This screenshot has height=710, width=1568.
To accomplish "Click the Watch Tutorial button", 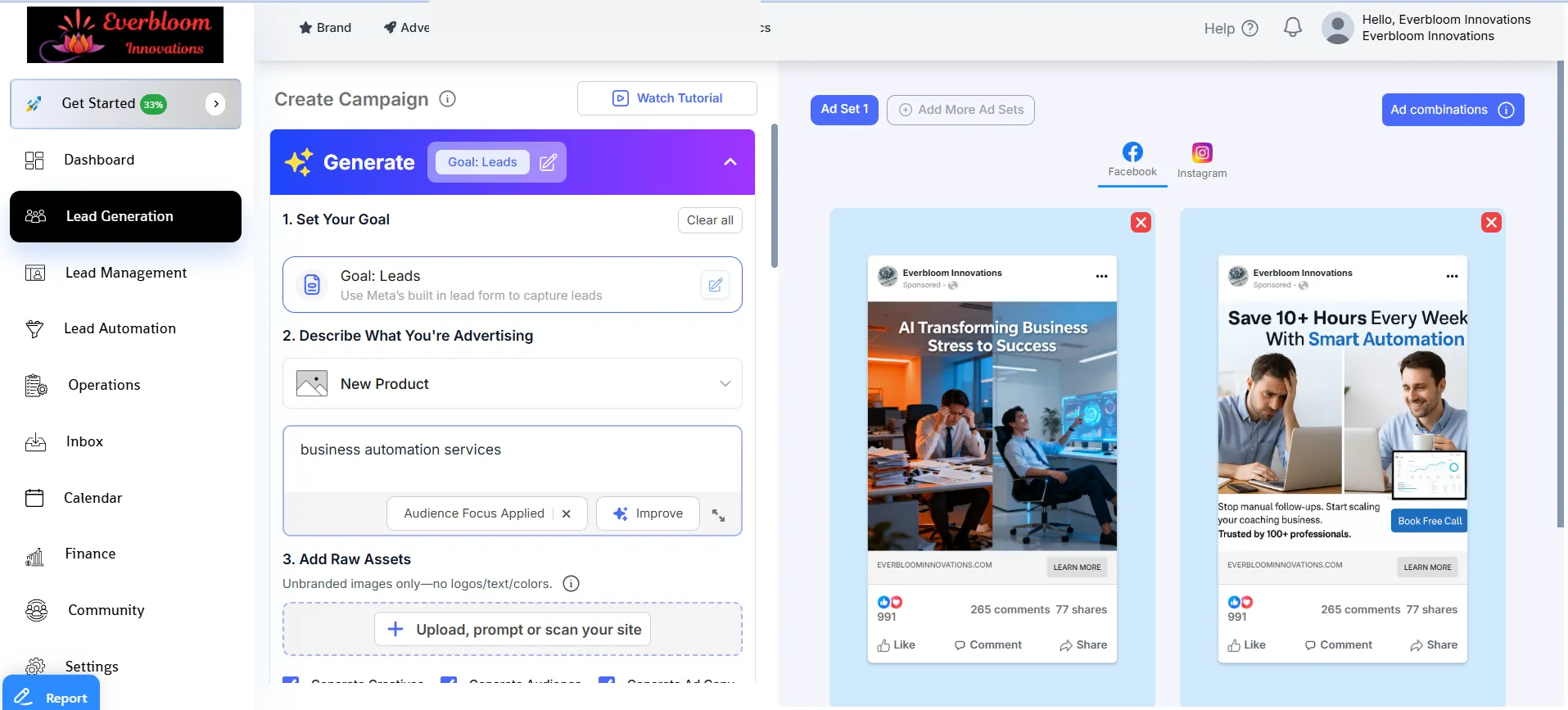I will [x=667, y=98].
